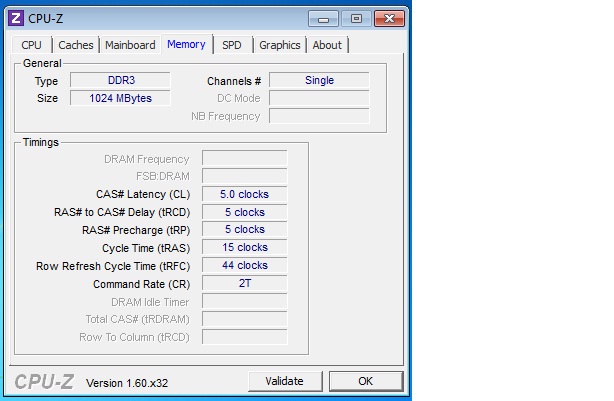The width and height of the screenshot is (614, 401).
Task: Confirm with the OK button
Action: tap(366, 381)
